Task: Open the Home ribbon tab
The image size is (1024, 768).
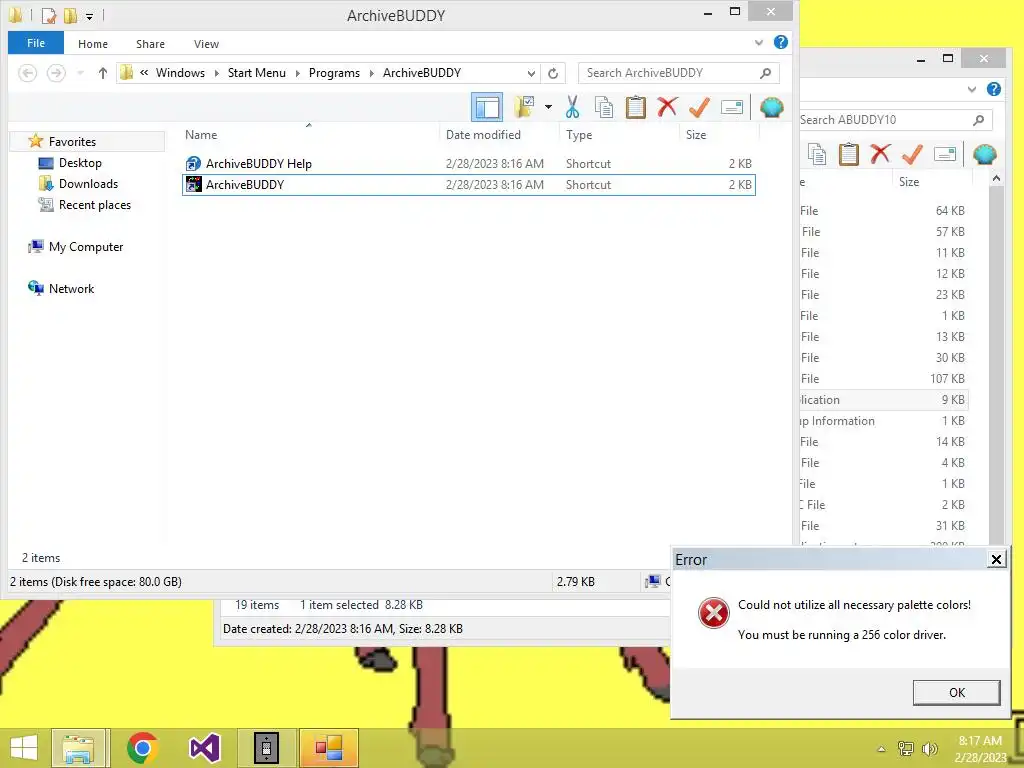Action: (93, 44)
